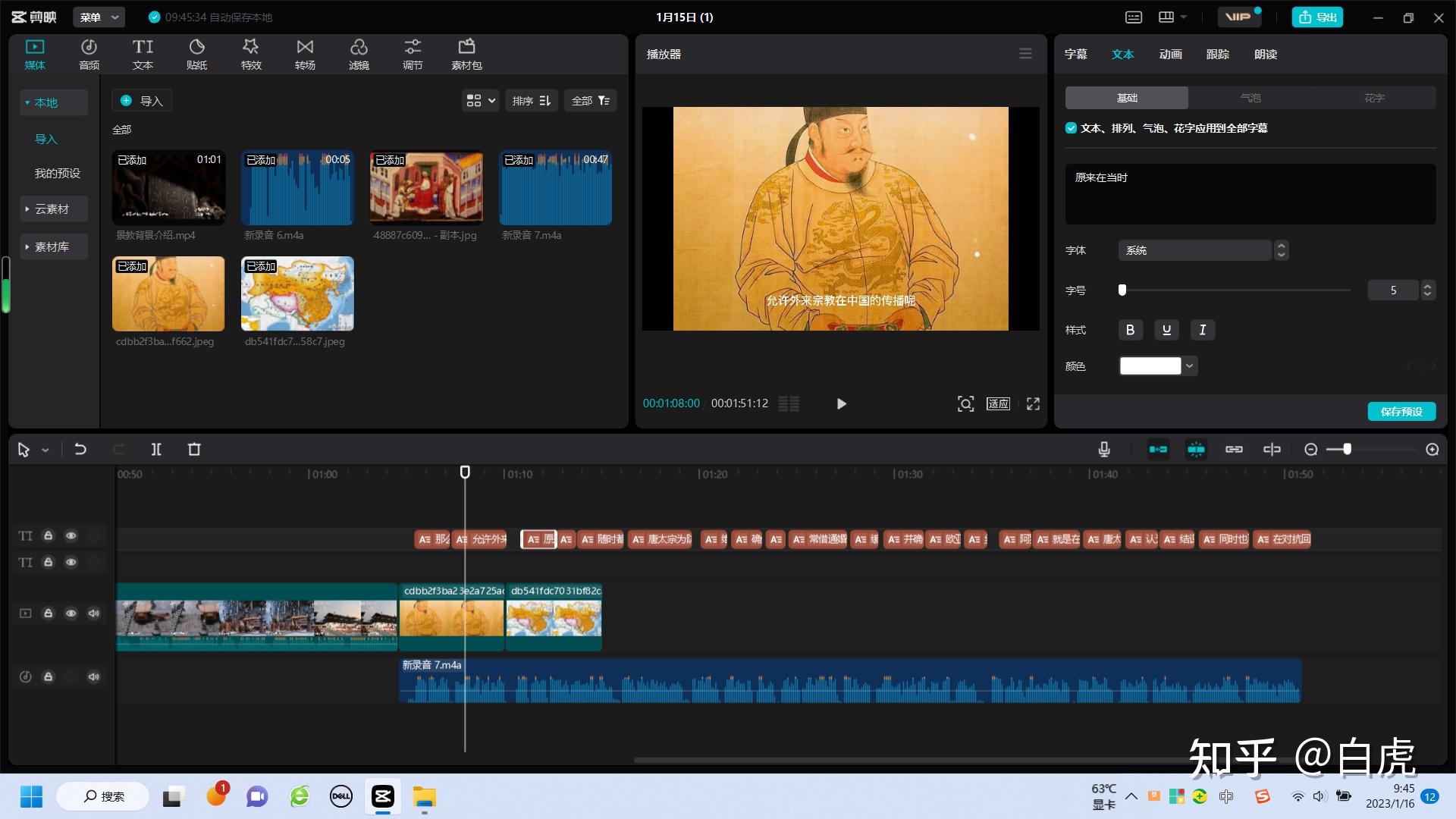
Task: Open the 贴纸 stickers panel
Action: click(x=196, y=55)
